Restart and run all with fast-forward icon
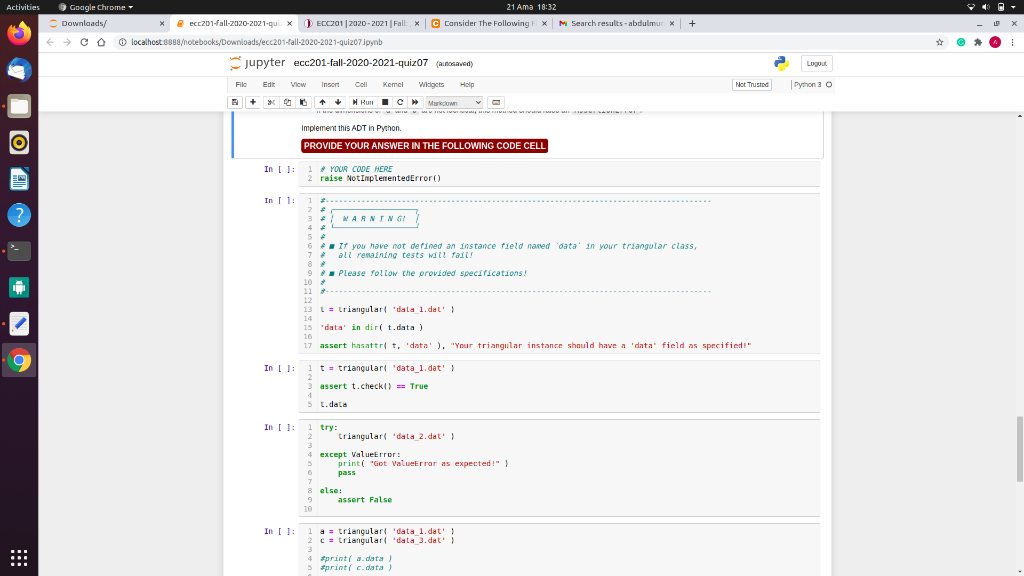1024x576 pixels. [415, 101]
